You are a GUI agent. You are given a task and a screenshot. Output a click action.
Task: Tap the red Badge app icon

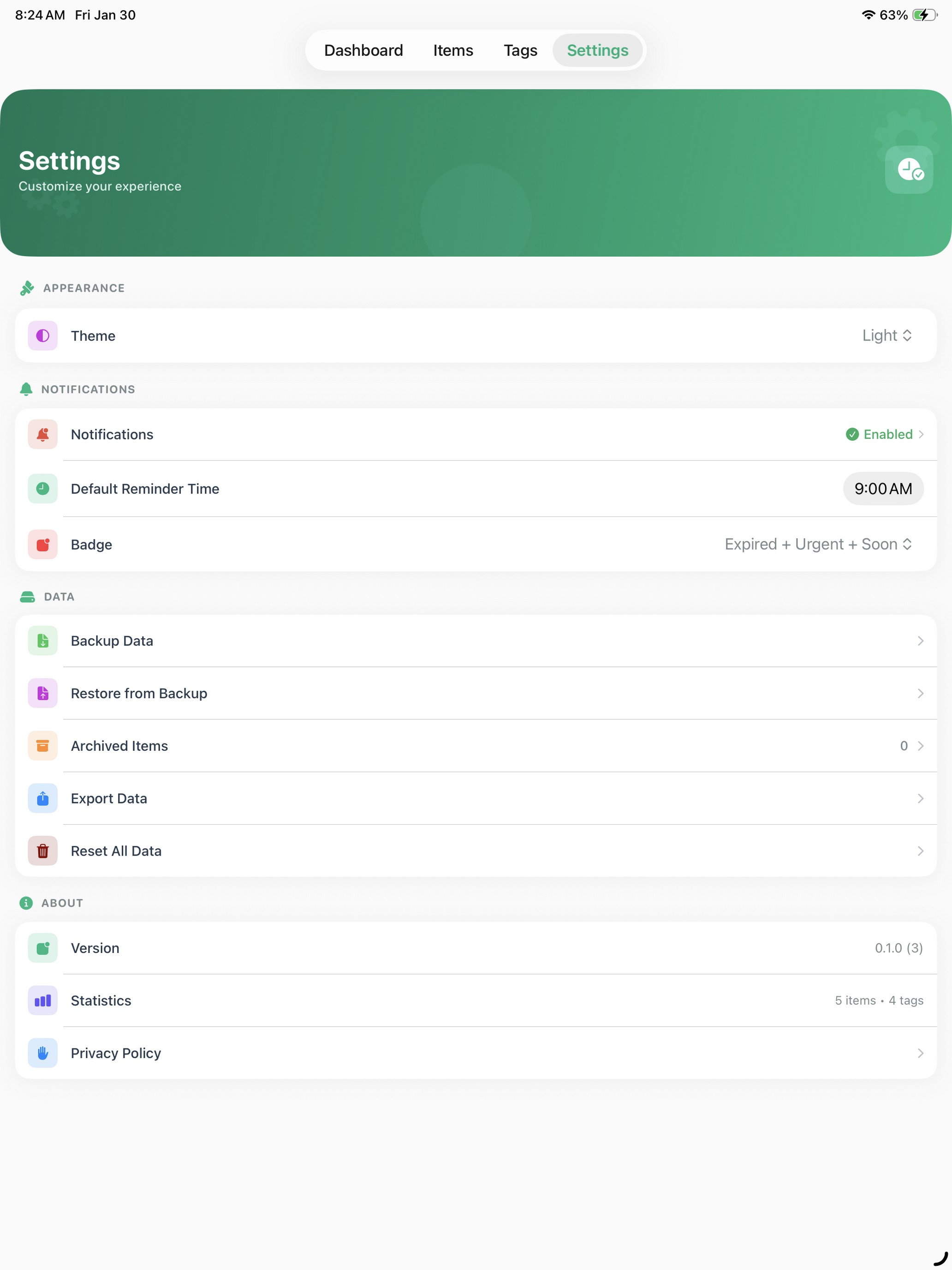click(42, 544)
